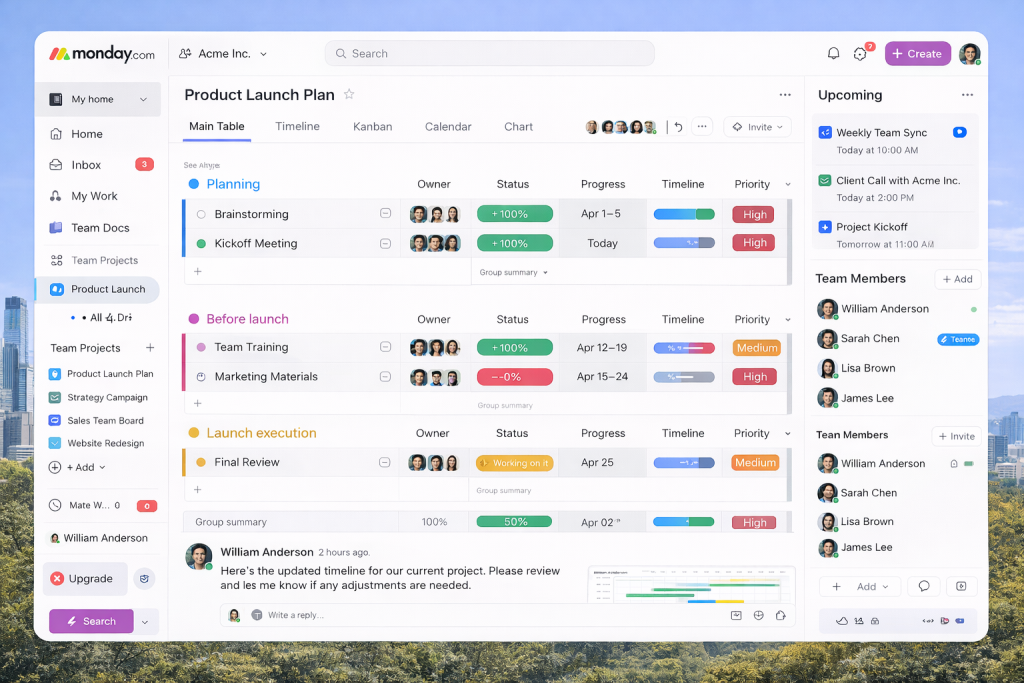
Task: Click the emoji icon in reply box
Action: pyautogui.click(x=759, y=615)
